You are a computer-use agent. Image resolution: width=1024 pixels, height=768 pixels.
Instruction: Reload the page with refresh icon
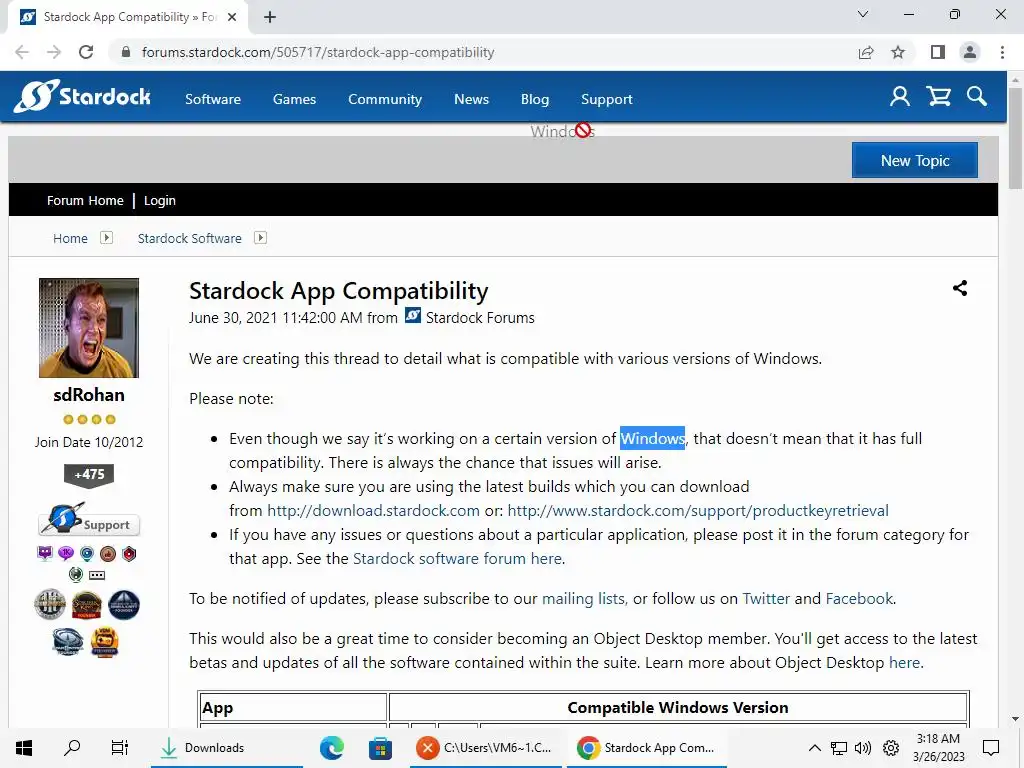[x=86, y=52]
